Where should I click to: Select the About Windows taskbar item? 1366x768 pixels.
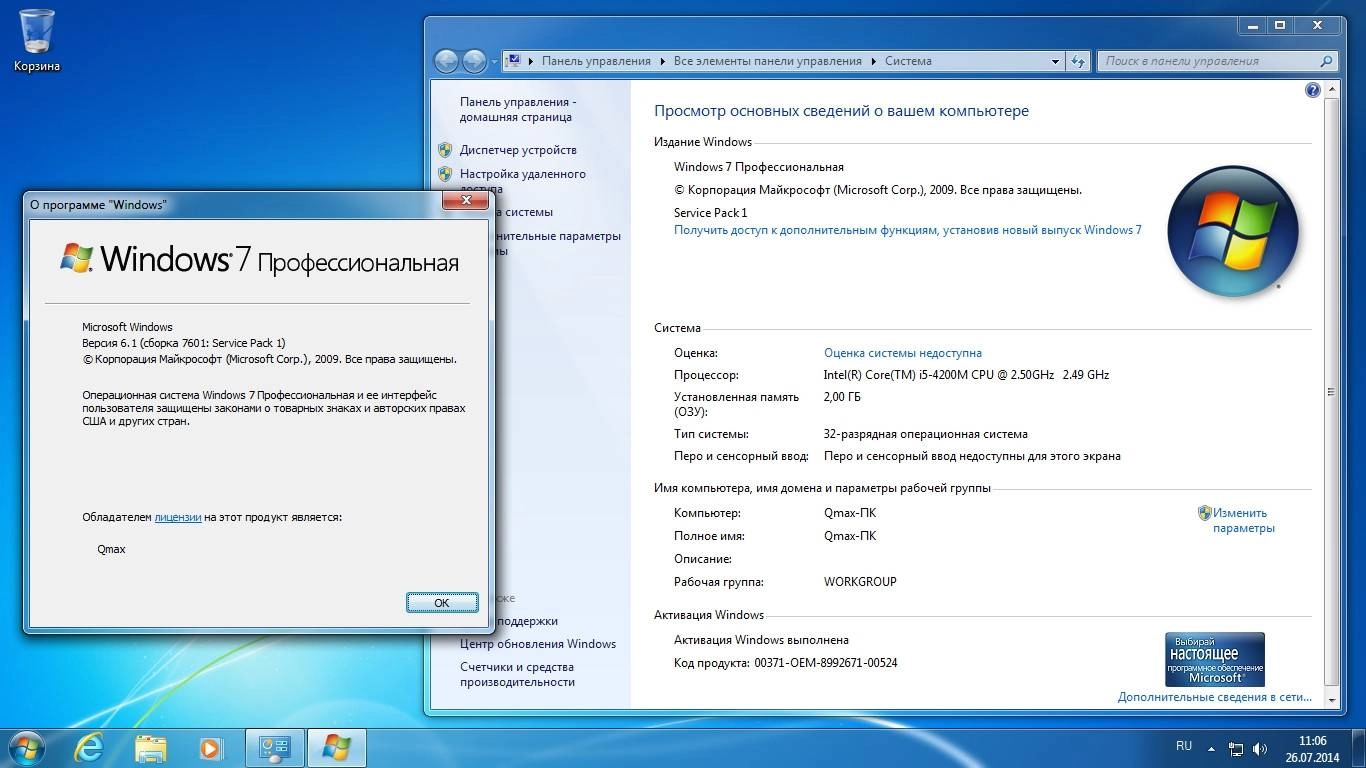pos(336,747)
